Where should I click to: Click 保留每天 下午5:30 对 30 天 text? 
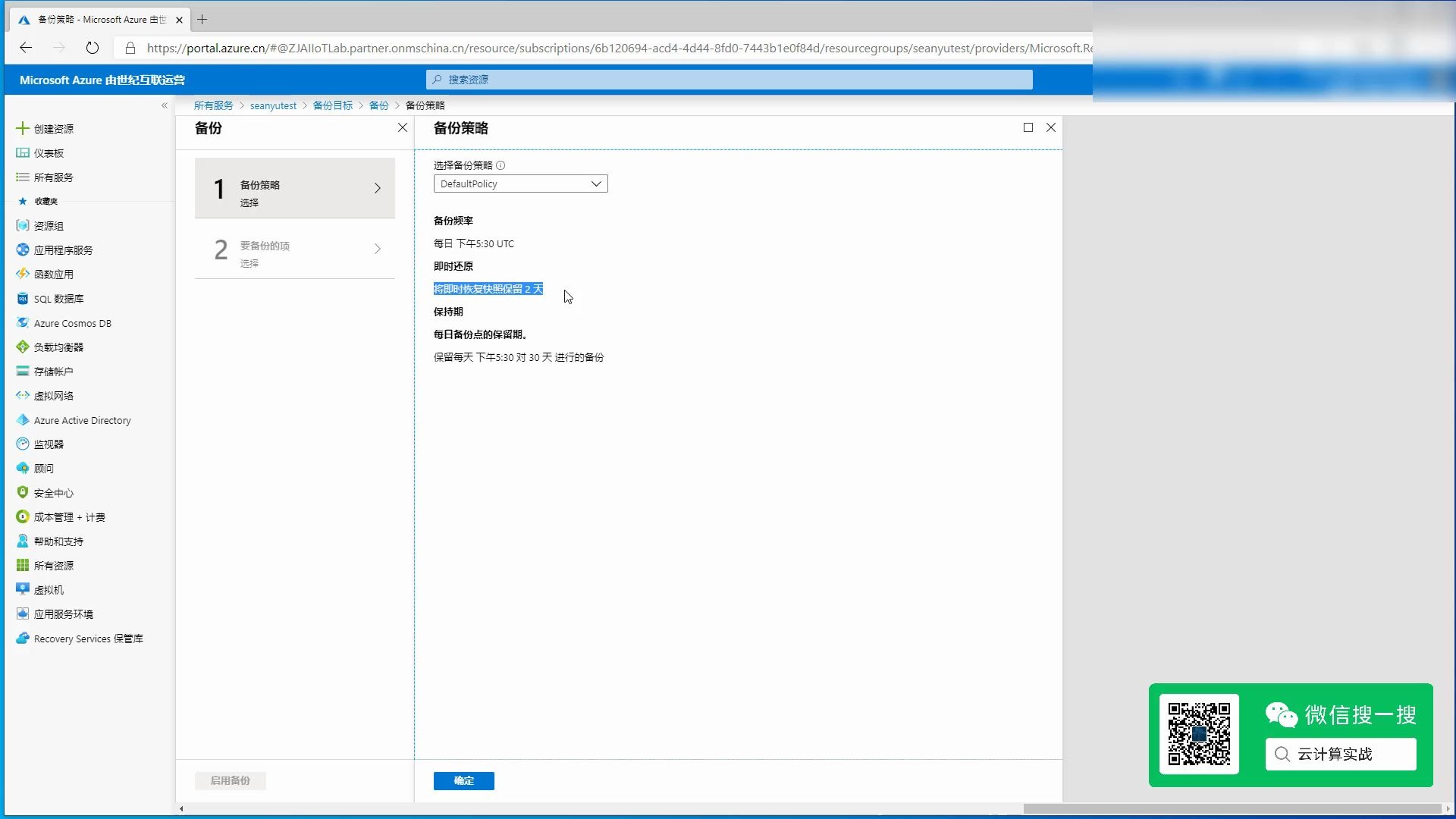tap(519, 357)
